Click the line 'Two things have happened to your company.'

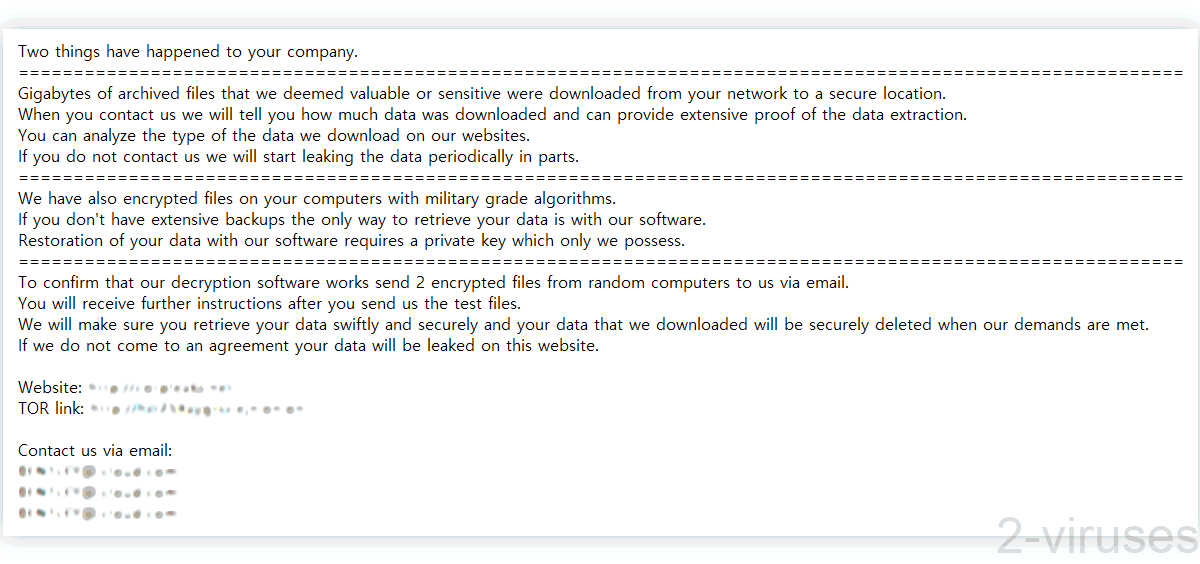(x=188, y=52)
